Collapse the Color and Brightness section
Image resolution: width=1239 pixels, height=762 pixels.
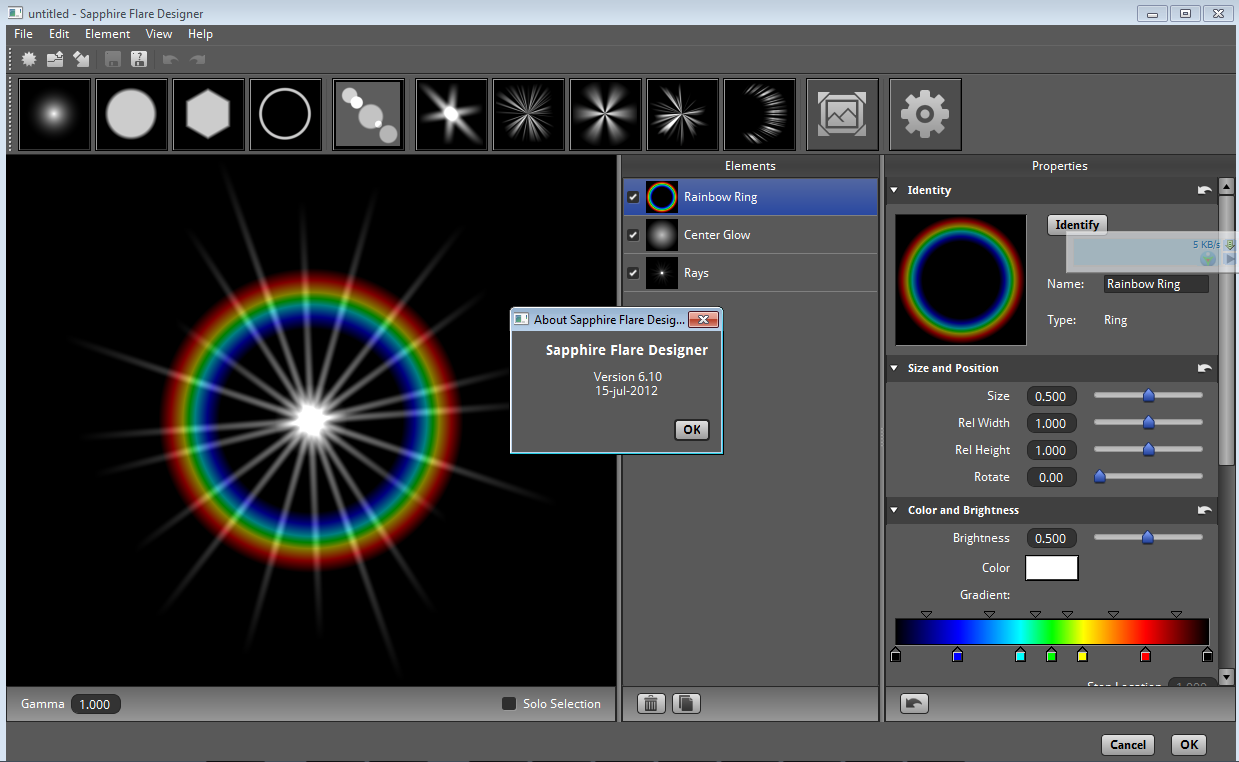point(894,510)
